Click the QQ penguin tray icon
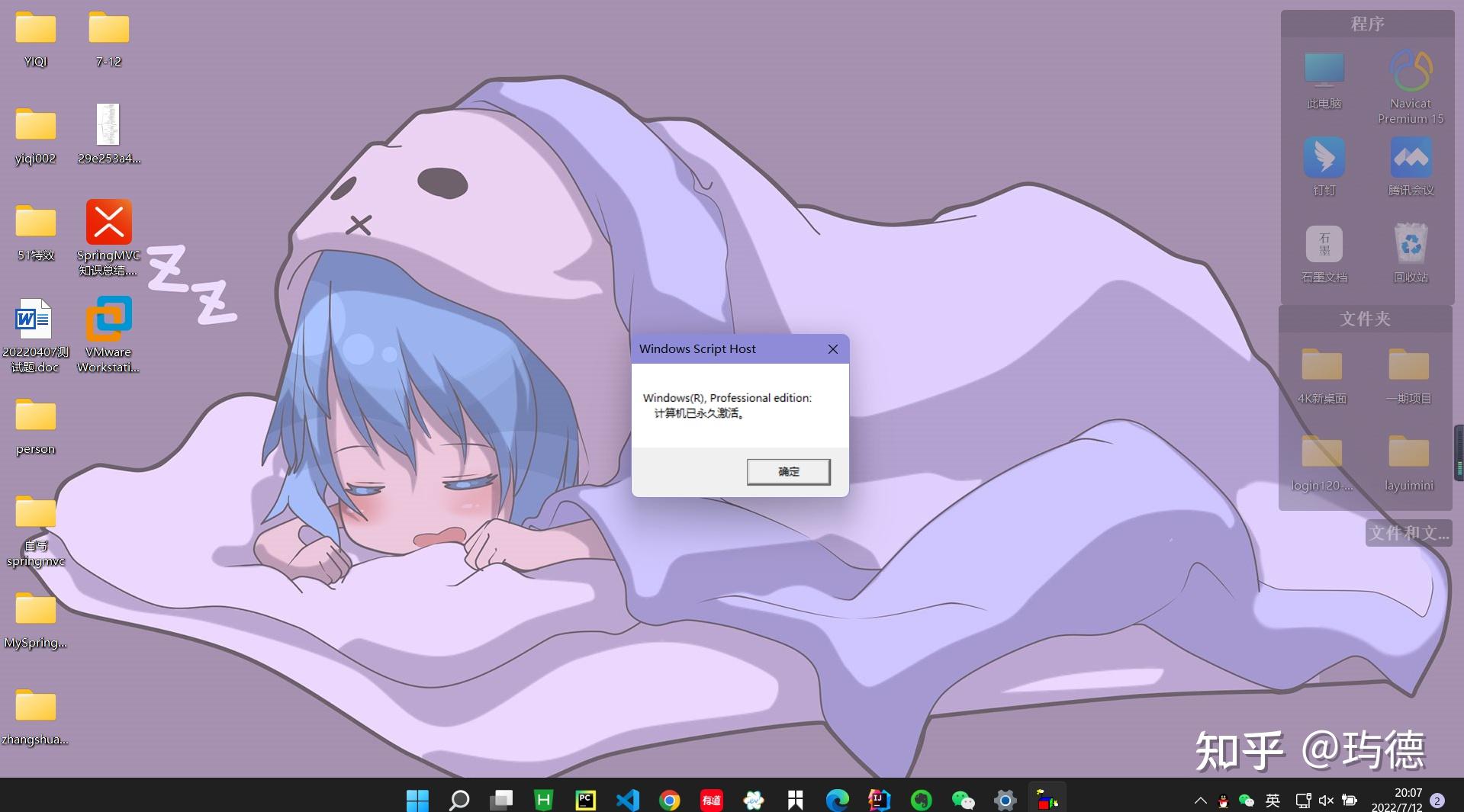The height and width of the screenshot is (812, 1464). point(1224,801)
